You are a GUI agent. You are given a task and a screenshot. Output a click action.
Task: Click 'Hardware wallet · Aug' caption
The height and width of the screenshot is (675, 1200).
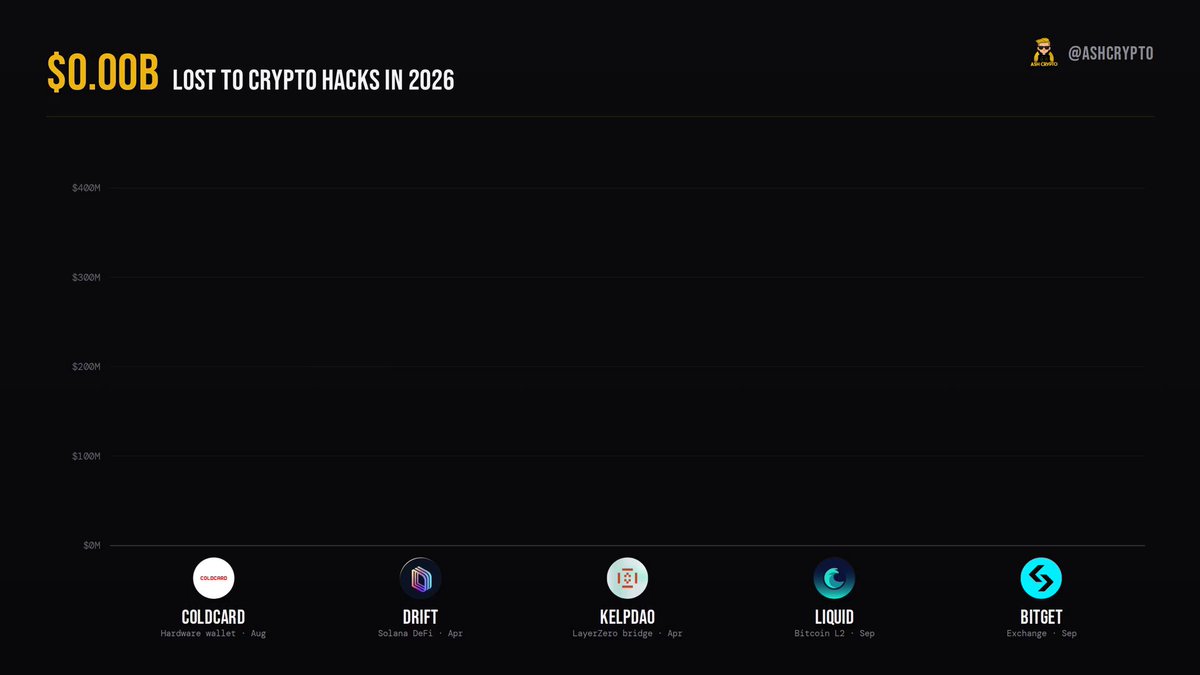pyautogui.click(x=214, y=634)
